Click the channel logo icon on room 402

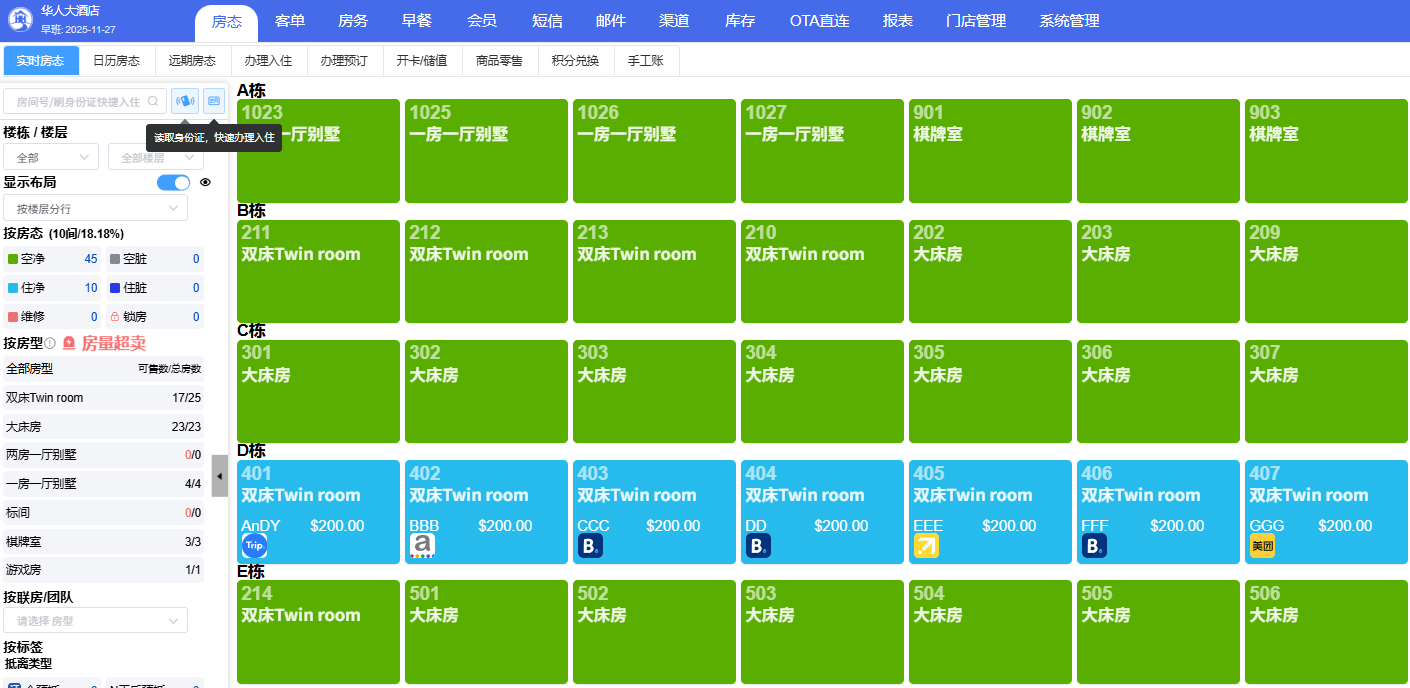[x=423, y=543]
